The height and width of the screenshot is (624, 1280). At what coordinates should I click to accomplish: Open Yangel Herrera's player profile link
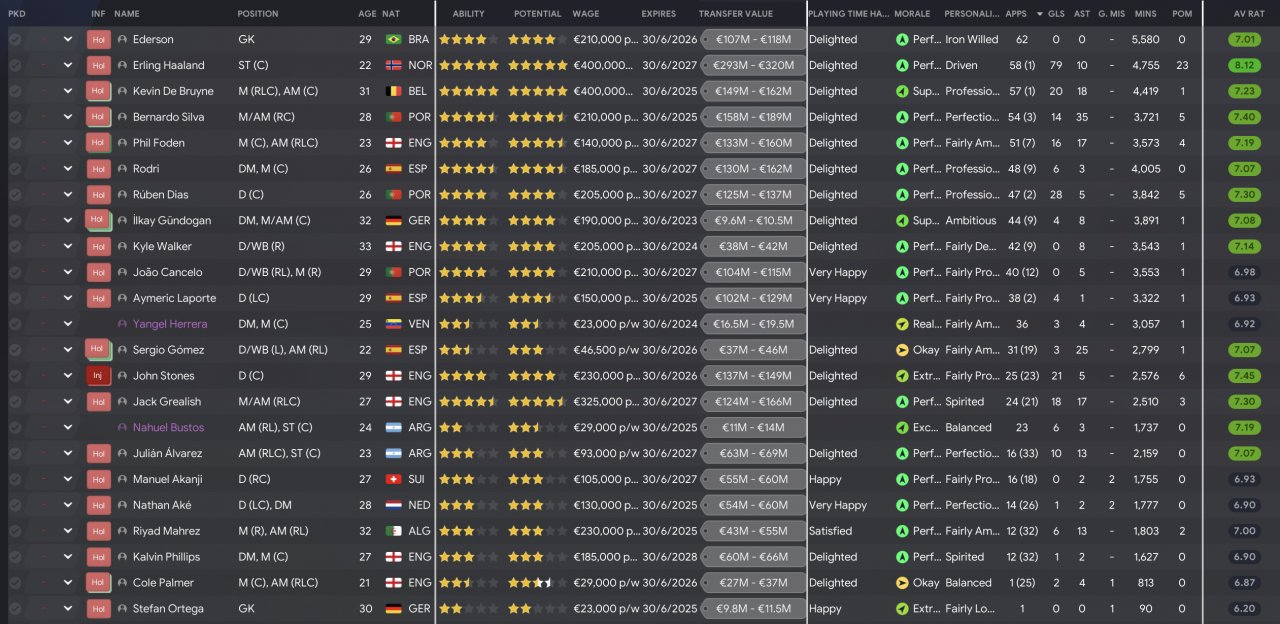(170, 324)
